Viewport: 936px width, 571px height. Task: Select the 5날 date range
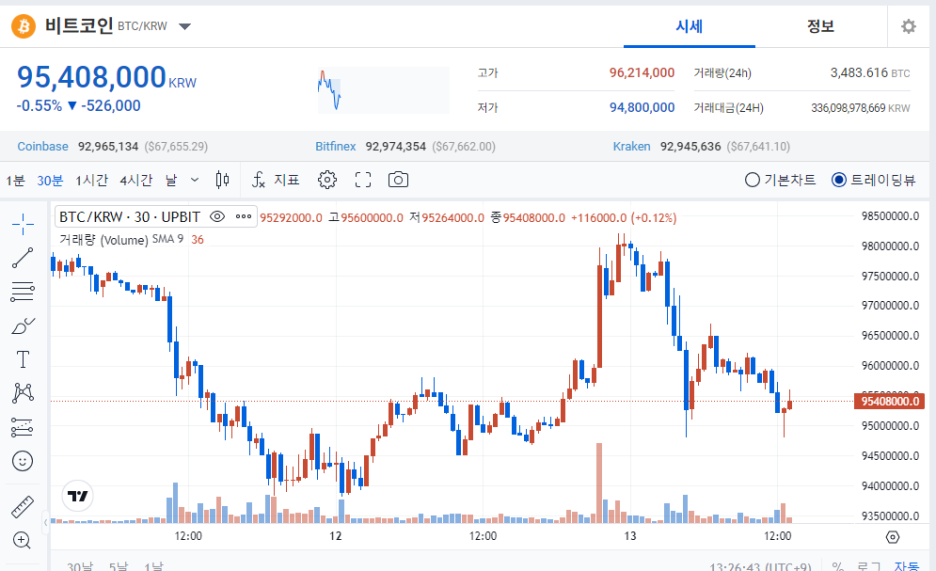[x=118, y=566]
